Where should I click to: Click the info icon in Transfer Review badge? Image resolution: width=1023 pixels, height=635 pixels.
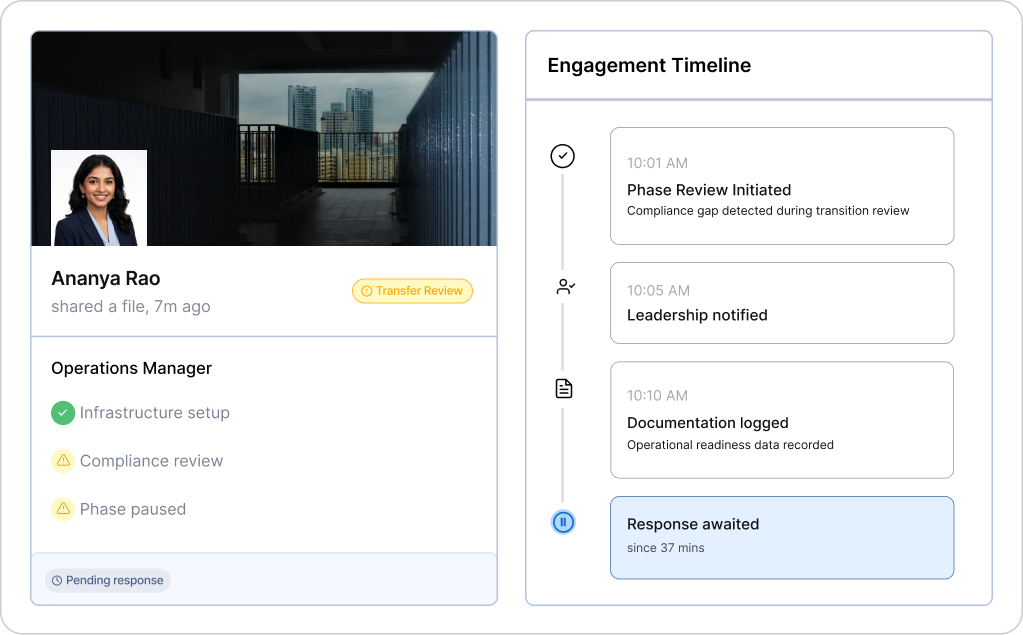pos(366,291)
